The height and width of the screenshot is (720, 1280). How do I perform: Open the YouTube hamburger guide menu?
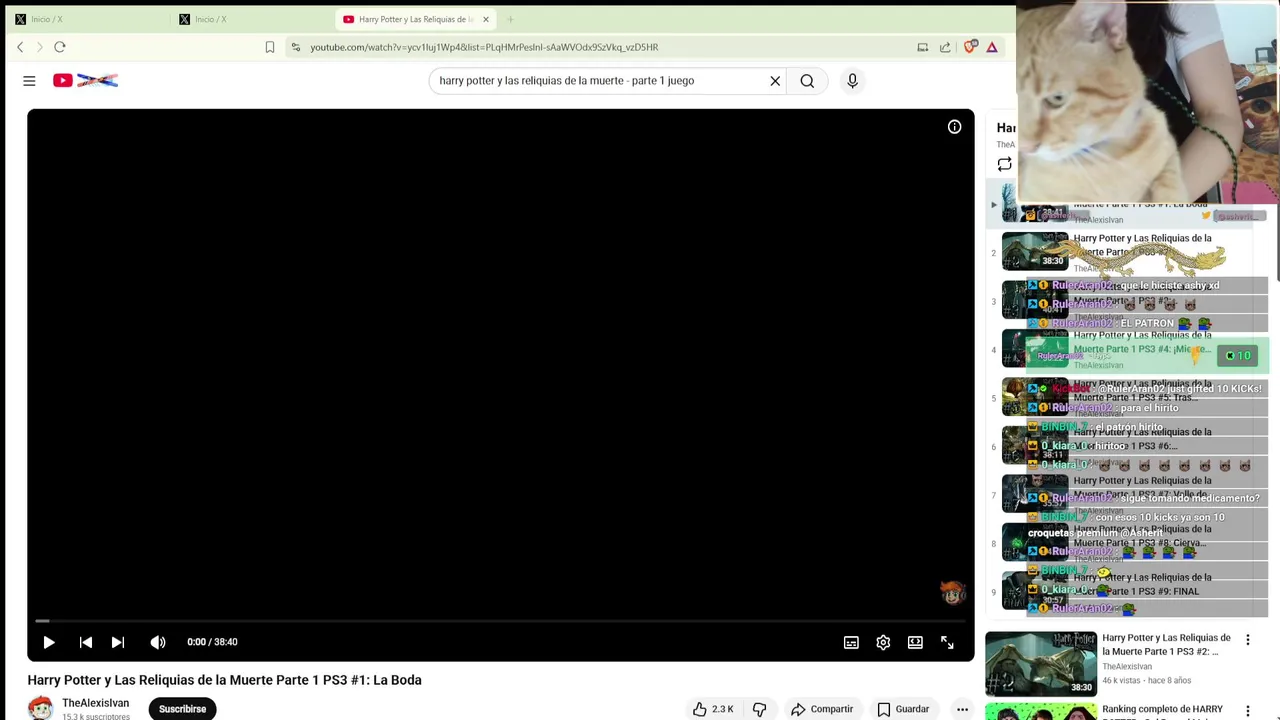click(29, 81)
